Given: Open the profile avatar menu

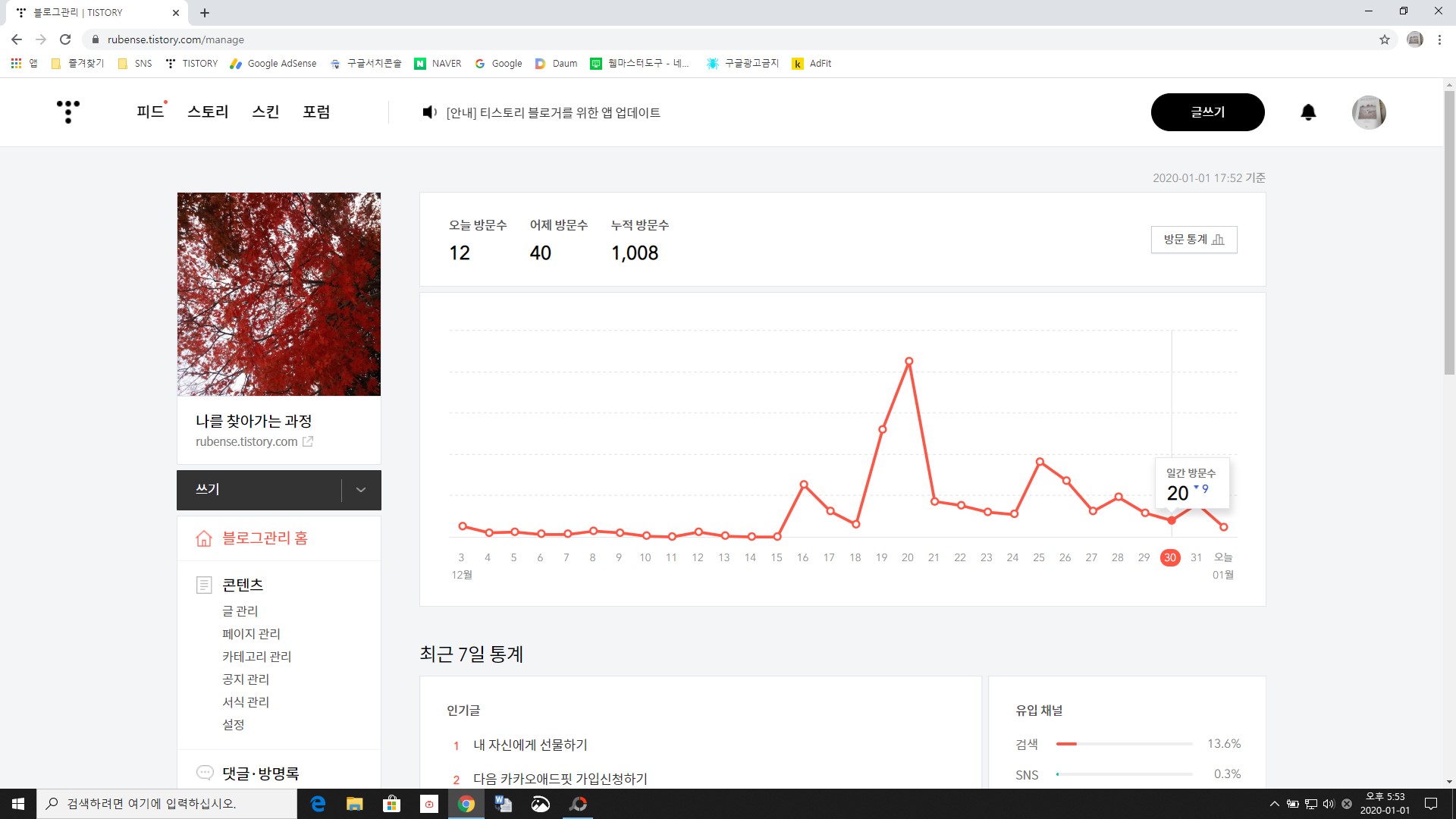Looking at the screenshot, I should 1369,112.
